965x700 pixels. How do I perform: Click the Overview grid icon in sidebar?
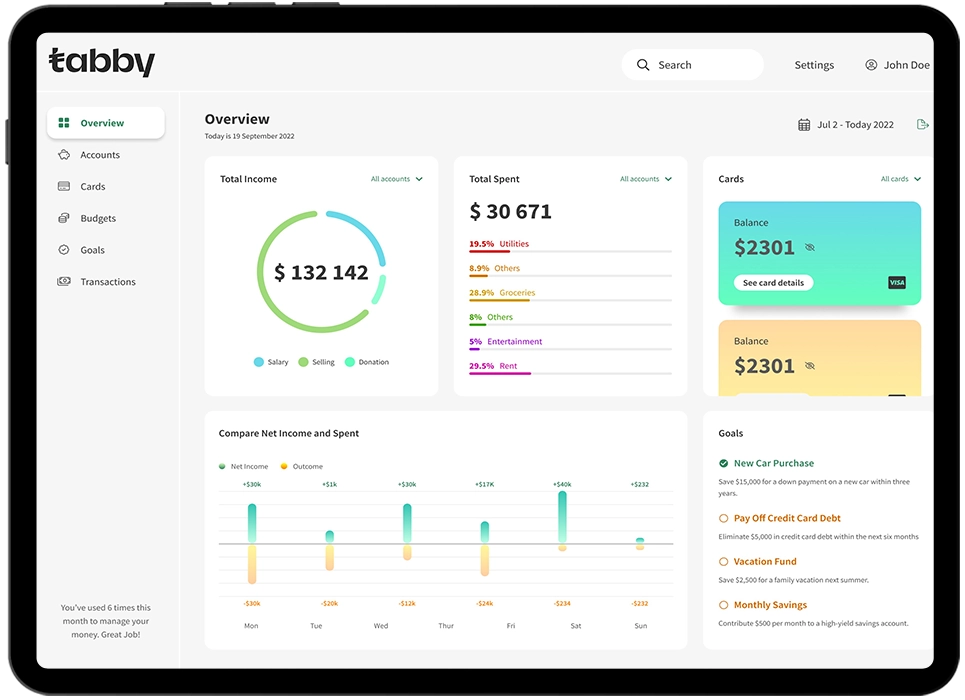coord(64,123)
